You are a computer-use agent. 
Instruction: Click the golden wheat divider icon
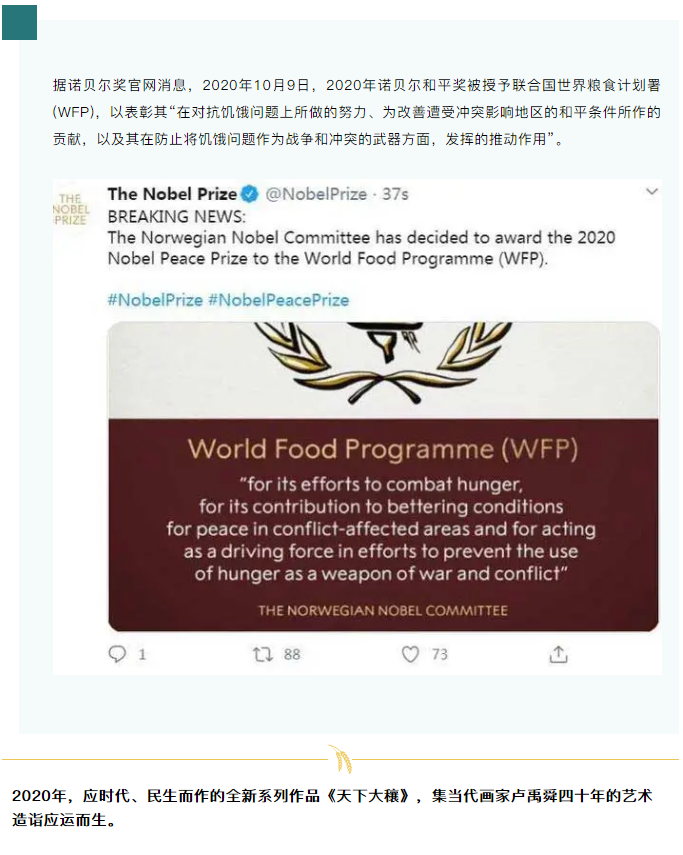341,760
